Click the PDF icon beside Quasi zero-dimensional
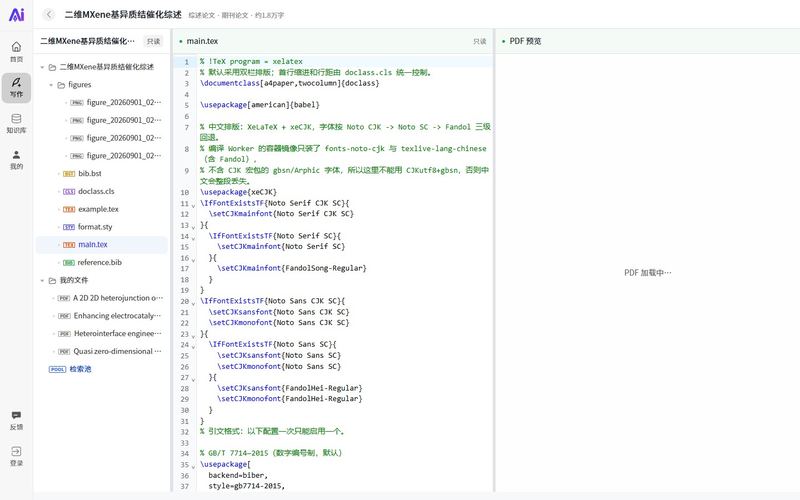The image size is (800, 500). click(64, 352)
